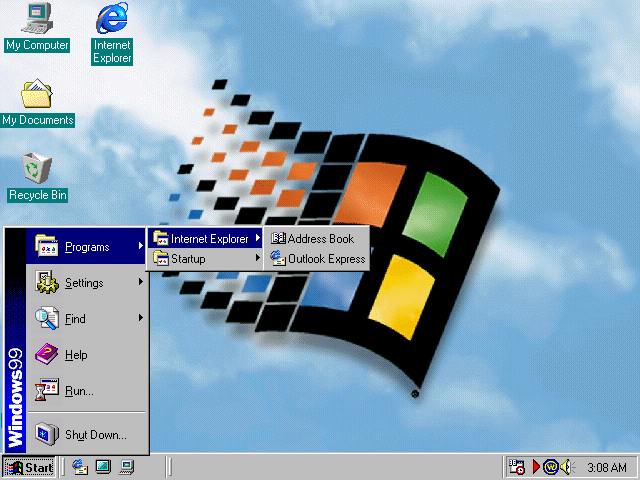This screenshot has height=480, width=640.
Task: Choose Shut Down... from the Start menu
Action: 86,434
